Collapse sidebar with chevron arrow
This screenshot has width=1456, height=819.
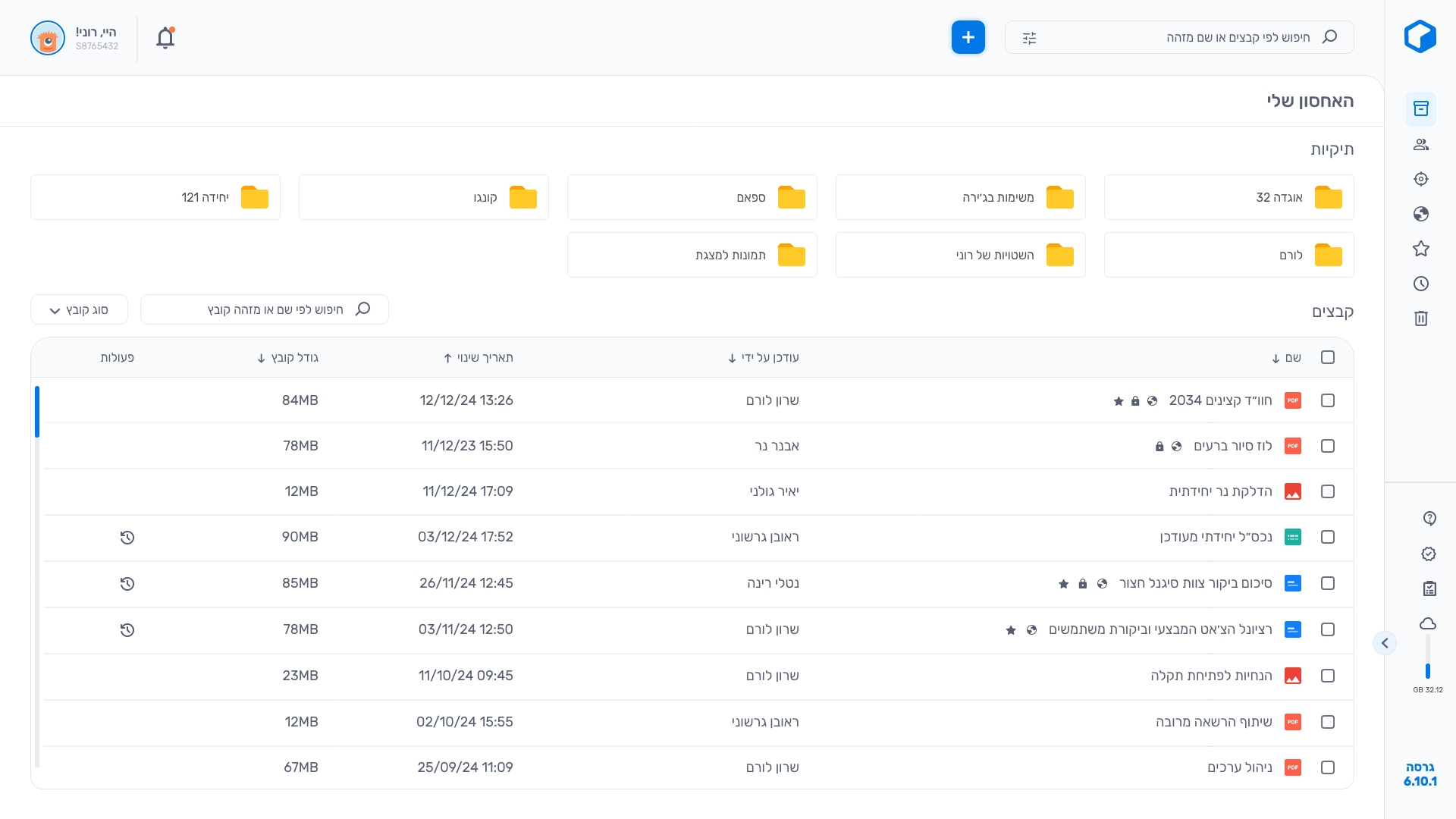1385,643
